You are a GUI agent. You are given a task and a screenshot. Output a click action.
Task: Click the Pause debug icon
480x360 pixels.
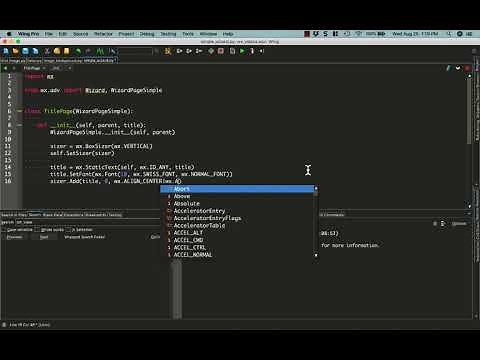coord(252,51)
